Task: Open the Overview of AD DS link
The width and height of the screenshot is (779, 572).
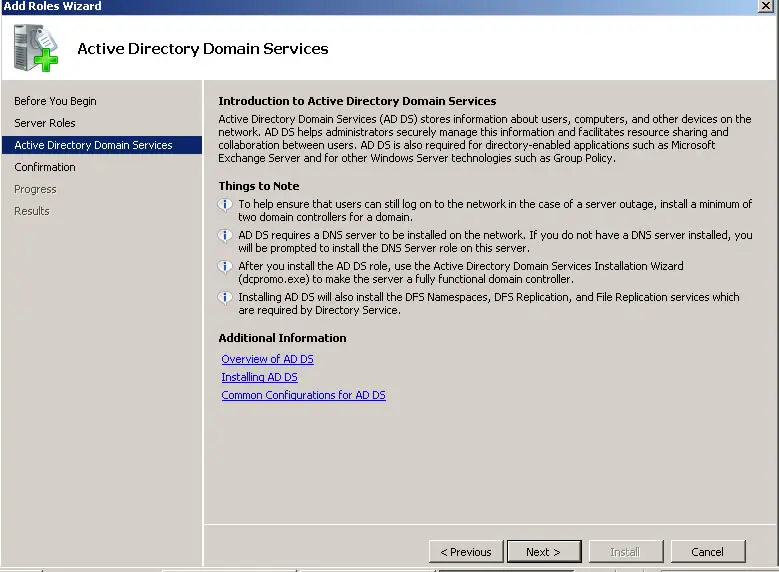Action: tap(267, 359)
